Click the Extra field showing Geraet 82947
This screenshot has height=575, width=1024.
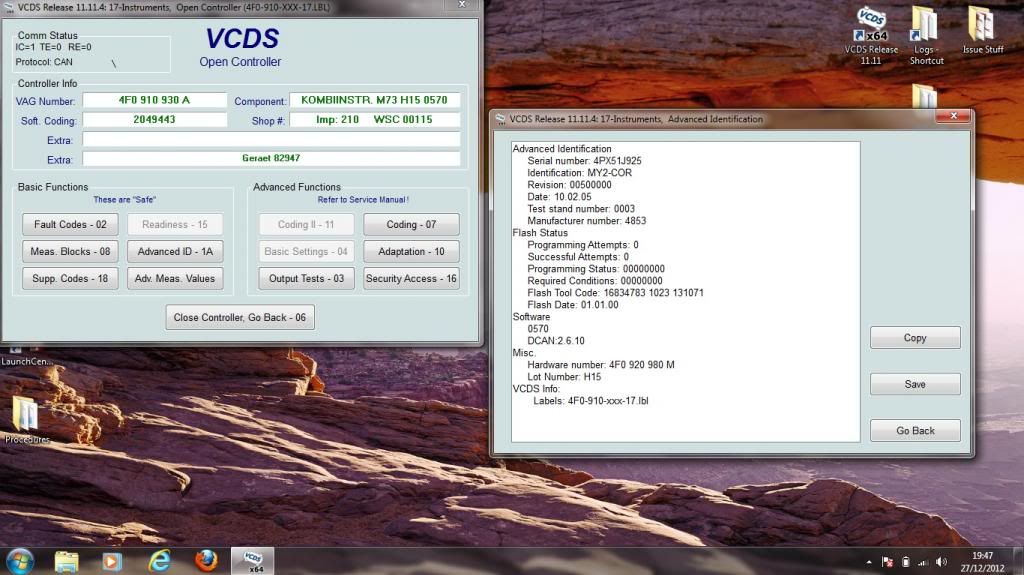[271, 158]
